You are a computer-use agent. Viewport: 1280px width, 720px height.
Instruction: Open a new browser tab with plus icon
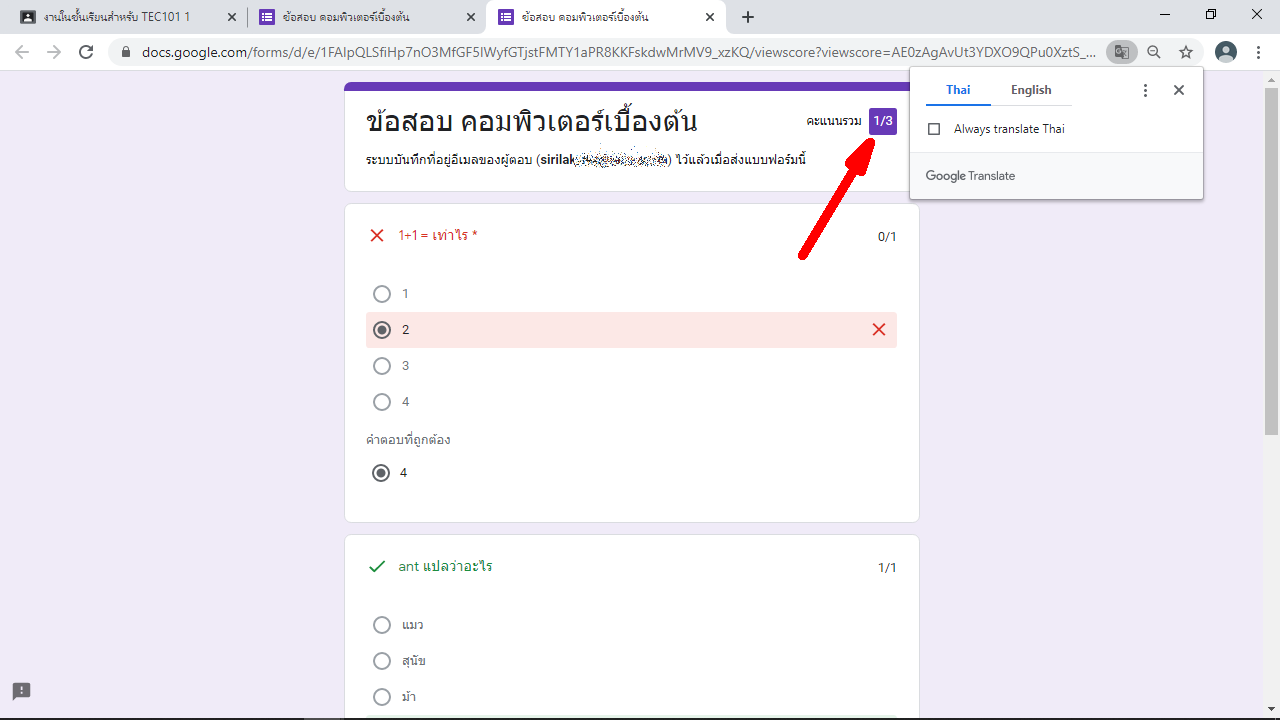tap(748, 17)
